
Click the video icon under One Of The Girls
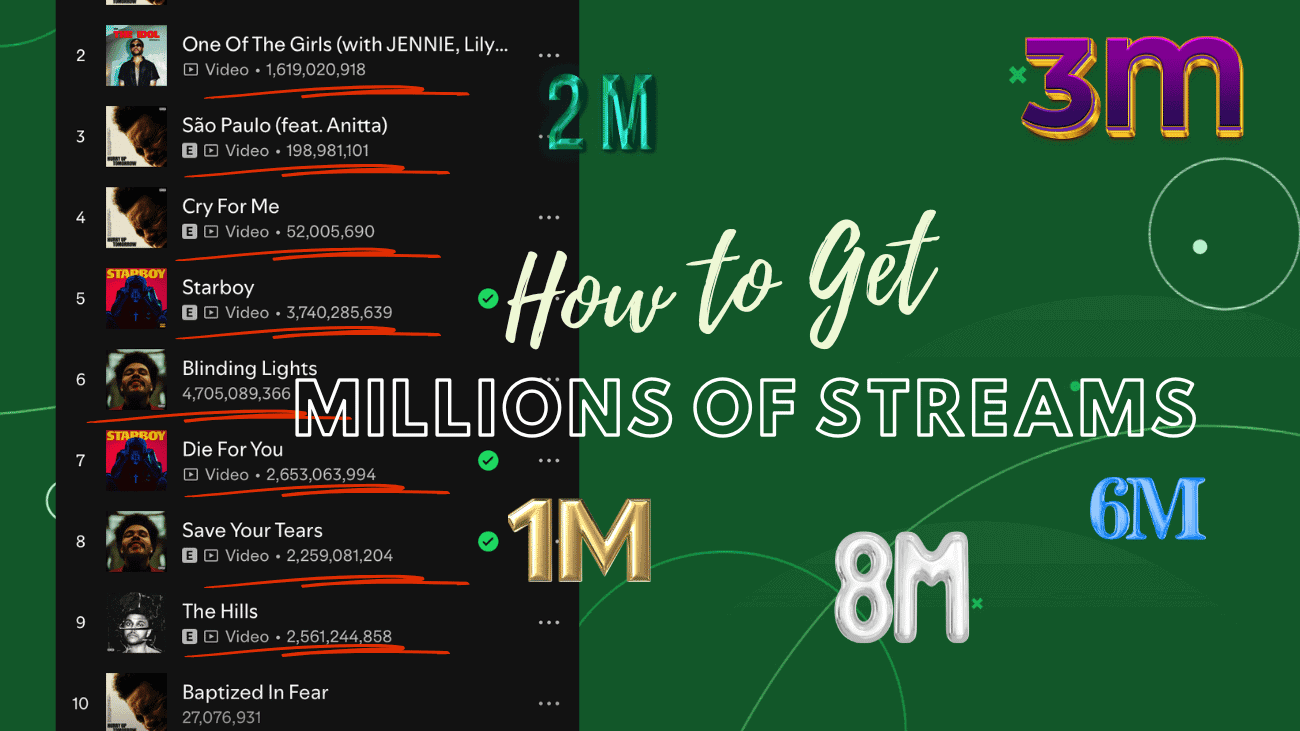191,70
